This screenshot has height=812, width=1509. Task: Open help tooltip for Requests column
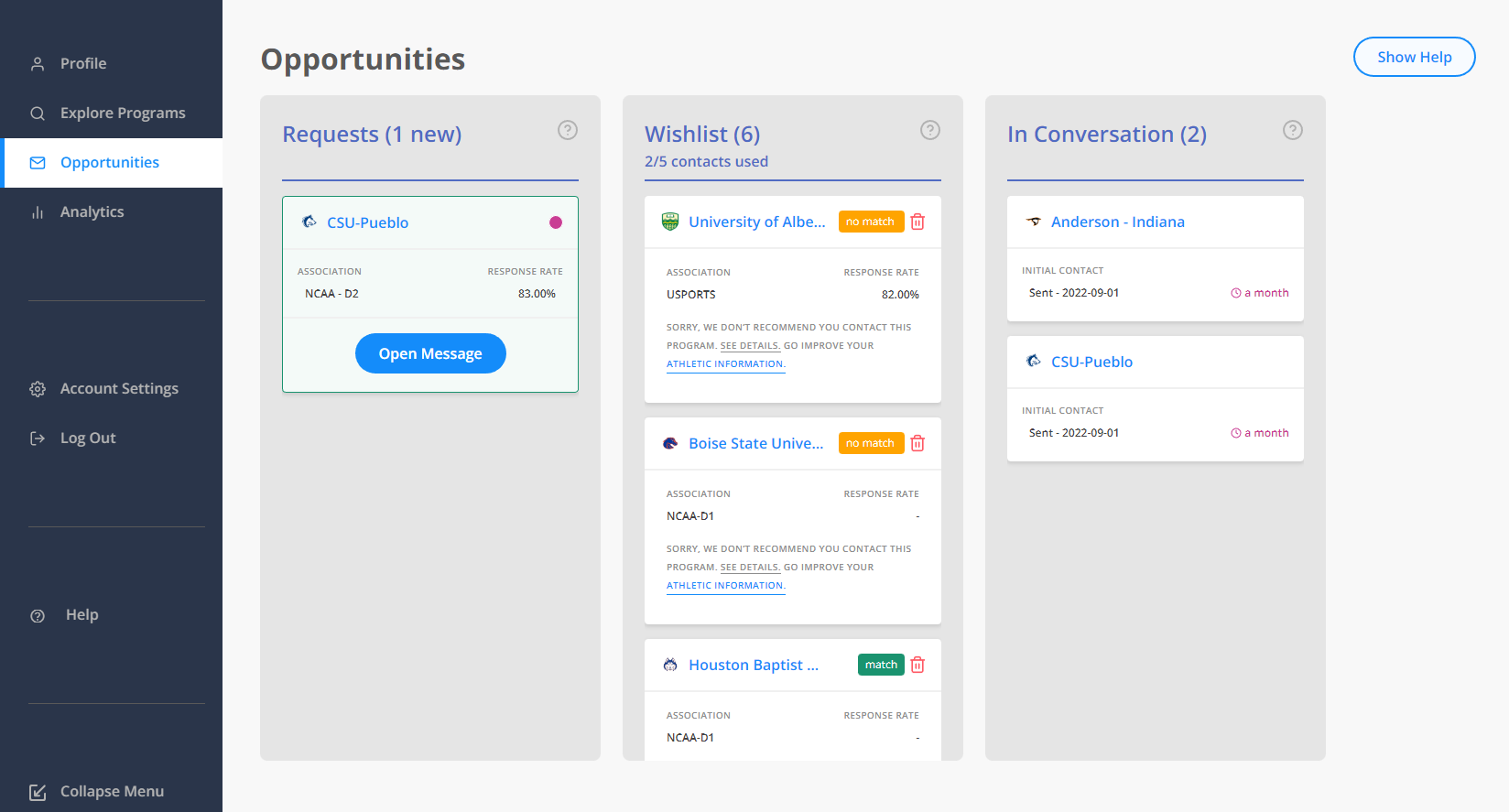568,130
